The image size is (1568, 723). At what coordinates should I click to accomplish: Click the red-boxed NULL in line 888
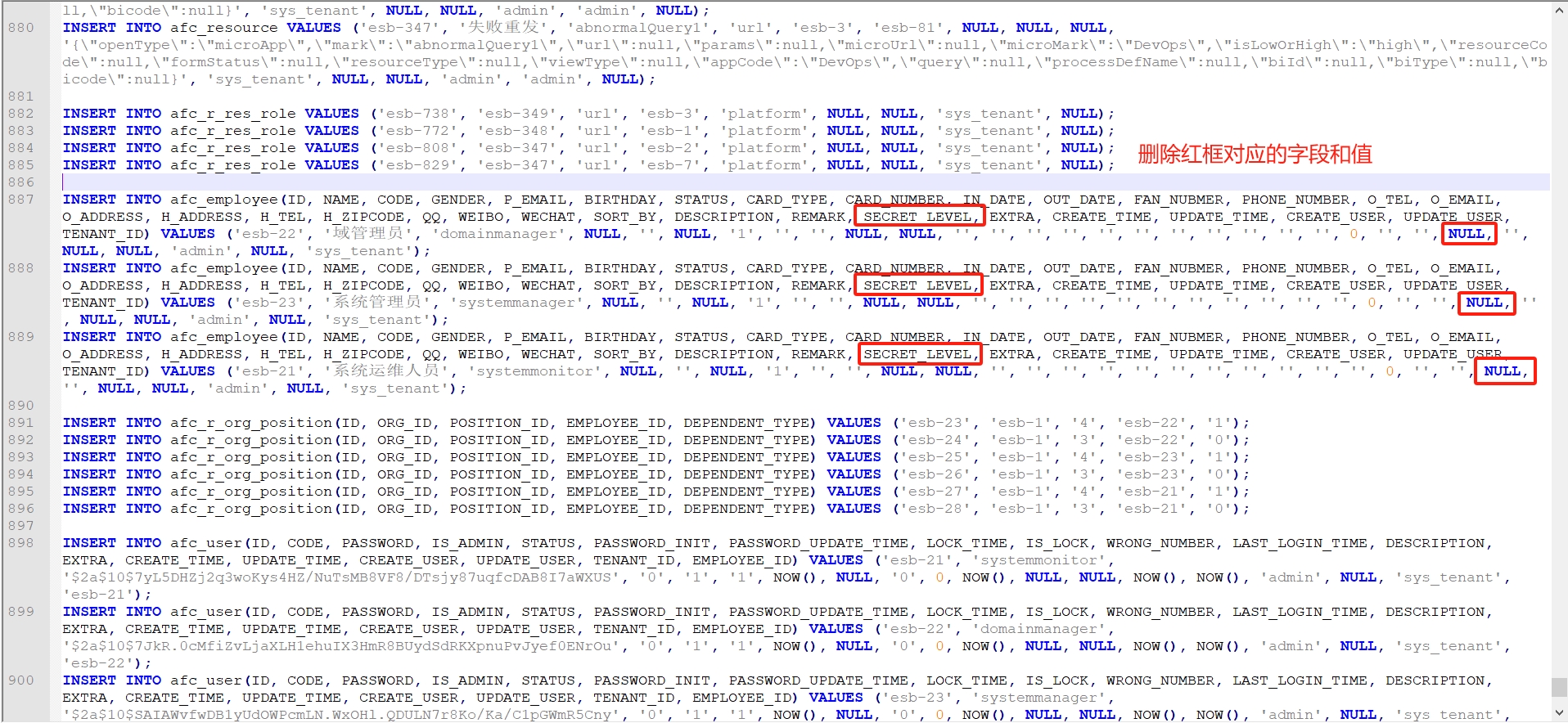(x=1485, y=303)
